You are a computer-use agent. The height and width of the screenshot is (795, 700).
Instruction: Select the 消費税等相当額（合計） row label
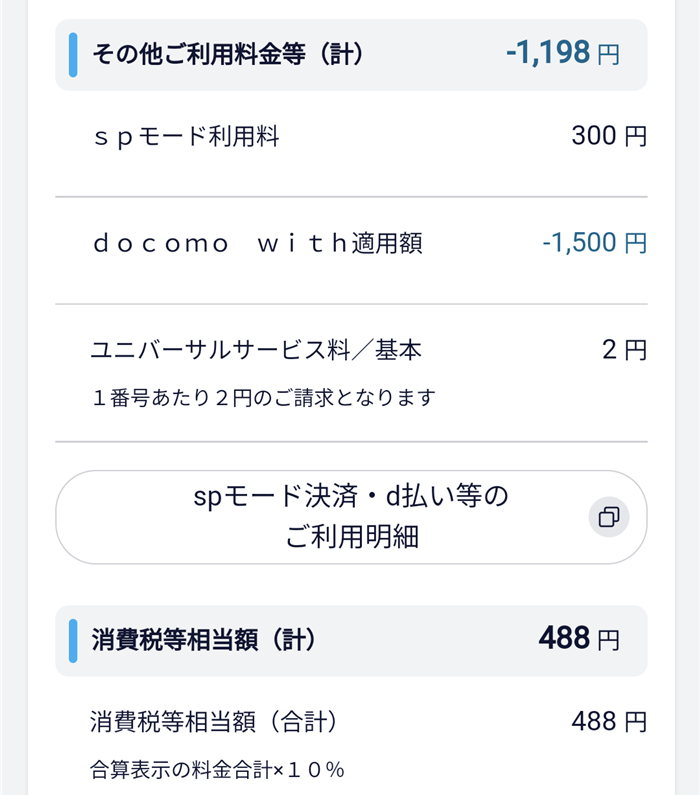click(x=214, y=721)
